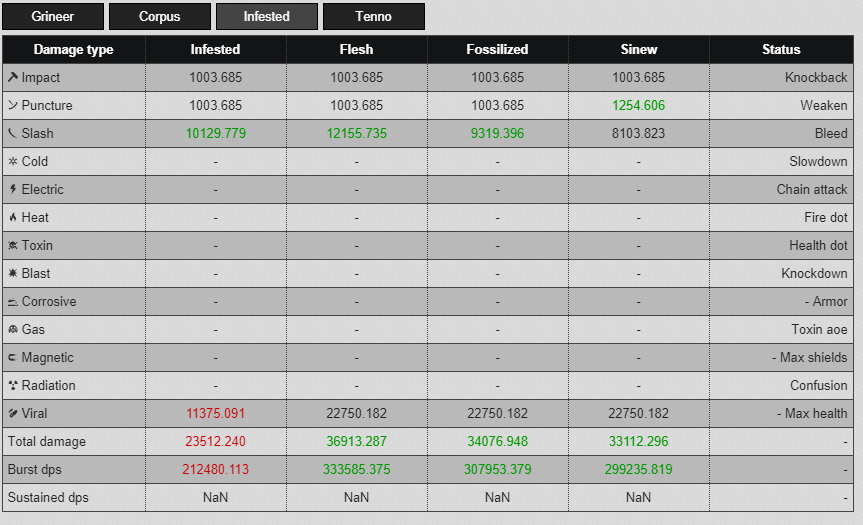
Task: Click the Radiation trefoil icon
Action: click(x=13, y=385)
